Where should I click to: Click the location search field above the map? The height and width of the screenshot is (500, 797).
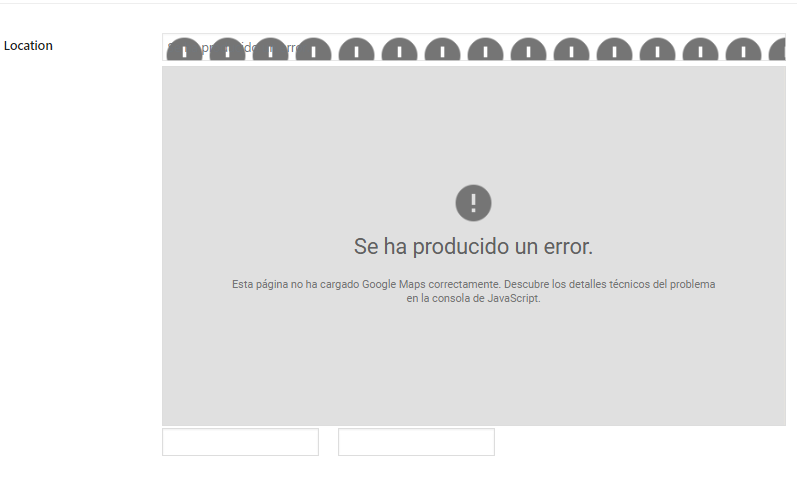click(x=474, y=47)
